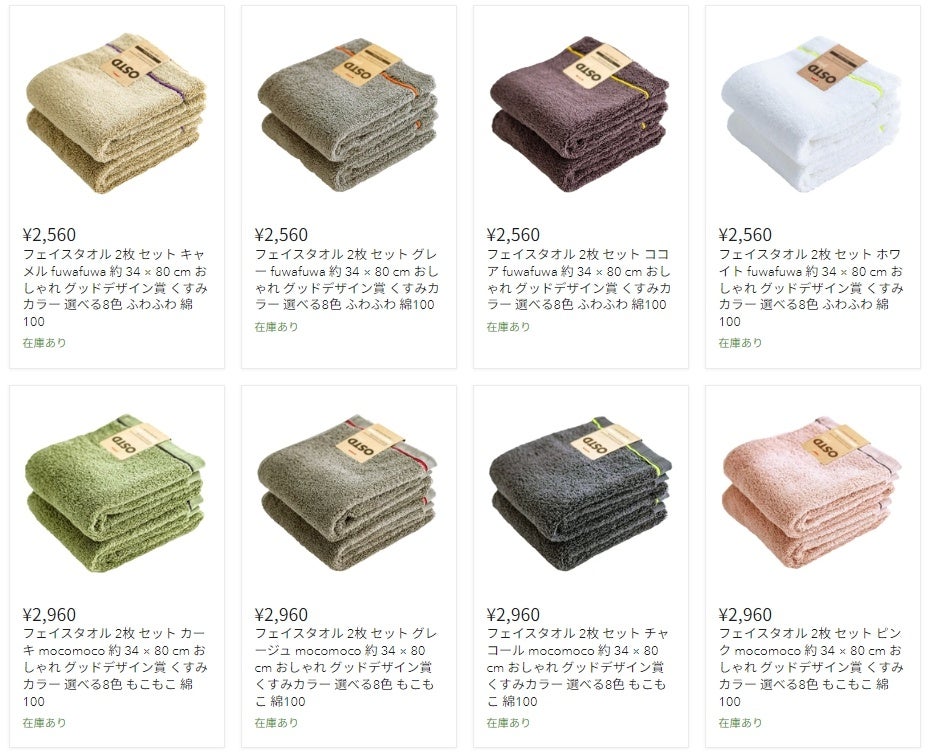Open the greige mocomoco towel image
The width and height of the screenshot is (928, 755).
[x=348, y=492]
